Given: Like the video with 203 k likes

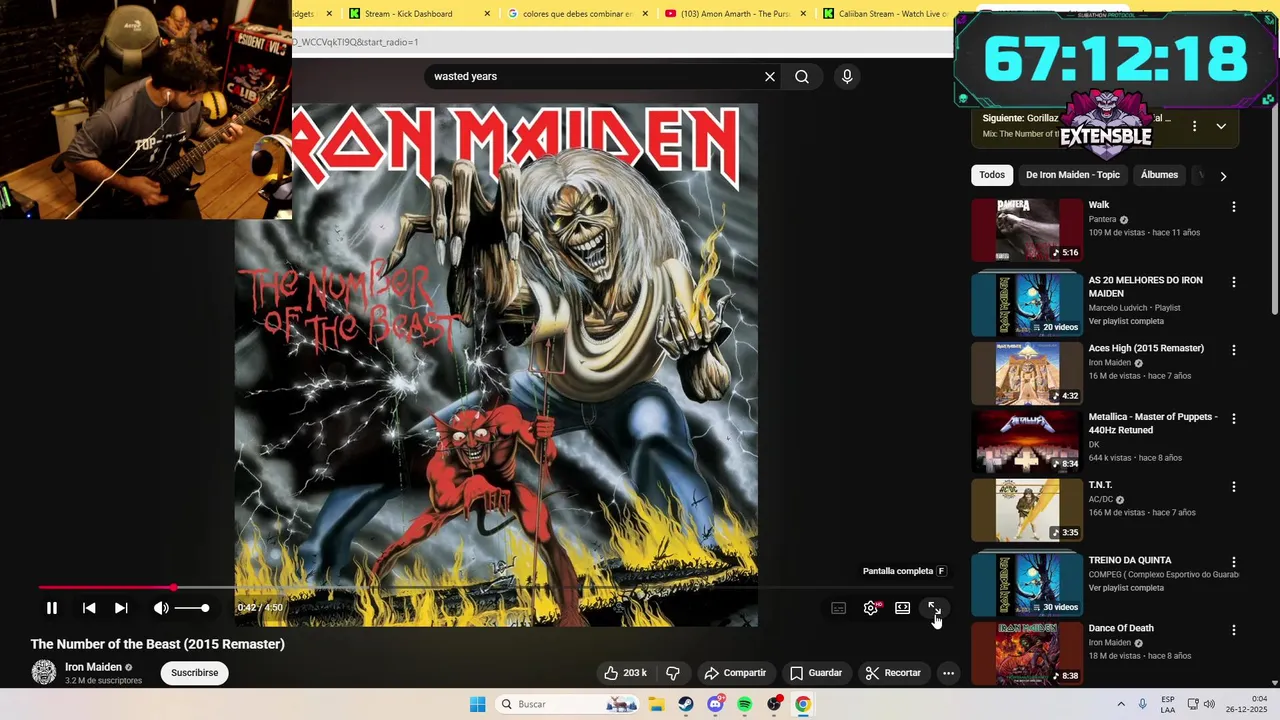Looking at the screenshot, I should [625, 673].
